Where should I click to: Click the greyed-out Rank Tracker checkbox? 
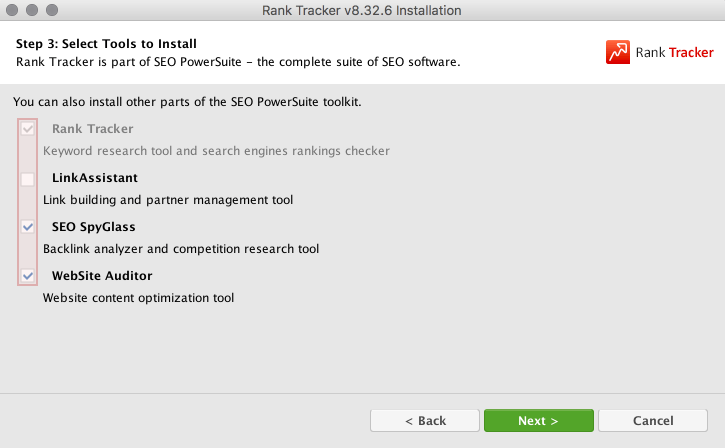click(x=28, y=129)
